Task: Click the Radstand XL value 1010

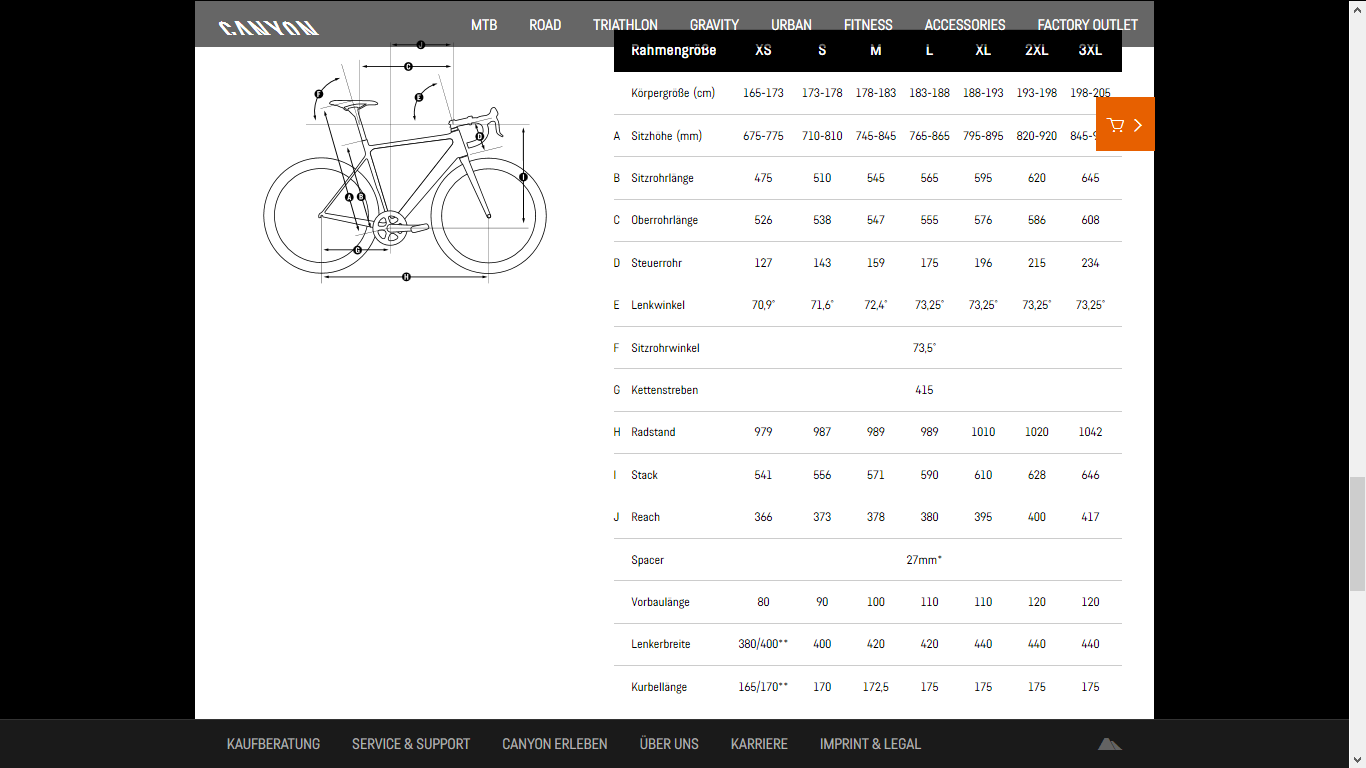Action: pyautogui.click(x=983, y=432)
